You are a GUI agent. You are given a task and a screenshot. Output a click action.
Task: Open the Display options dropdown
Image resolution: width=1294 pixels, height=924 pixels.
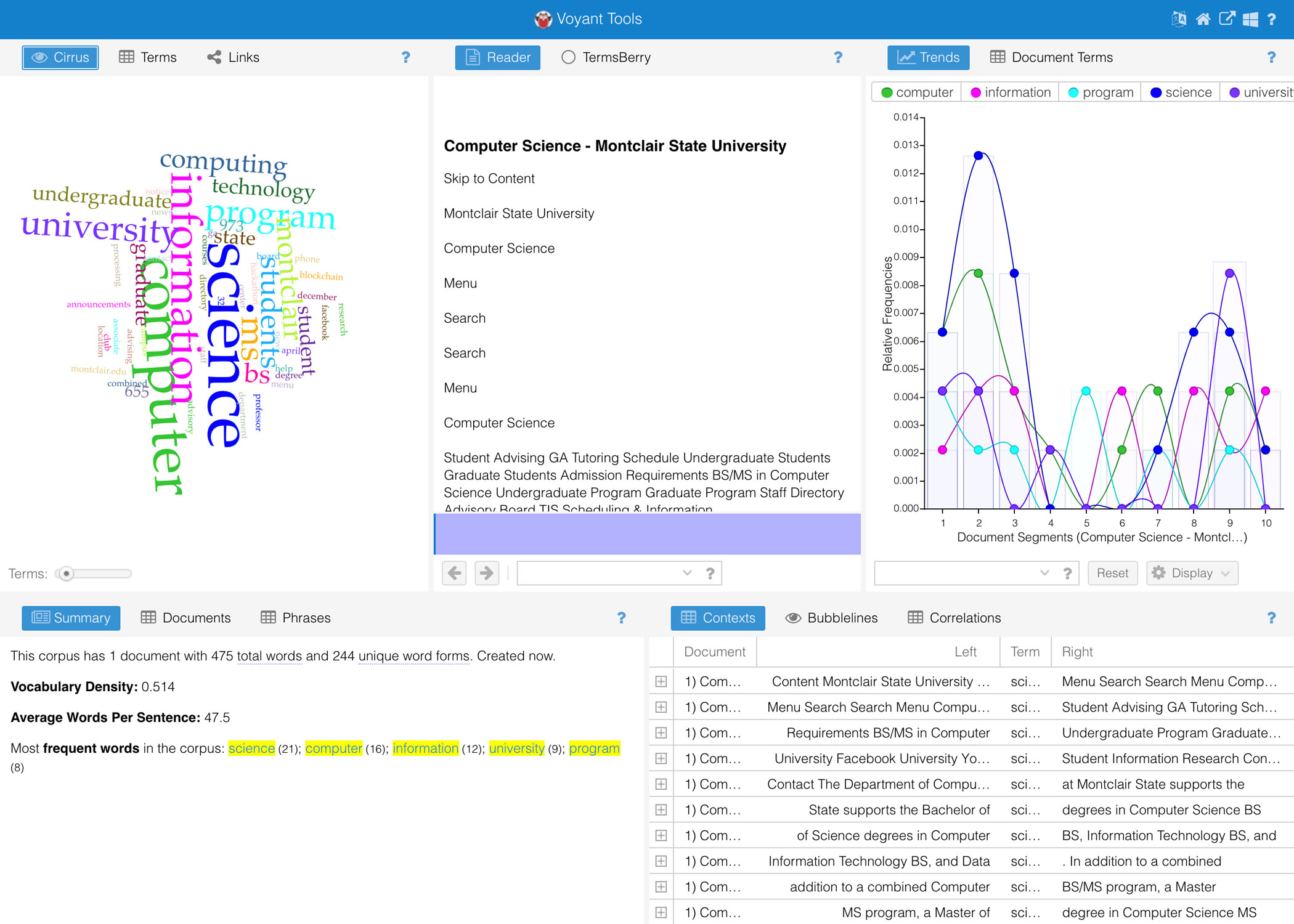pos(1192,573)
